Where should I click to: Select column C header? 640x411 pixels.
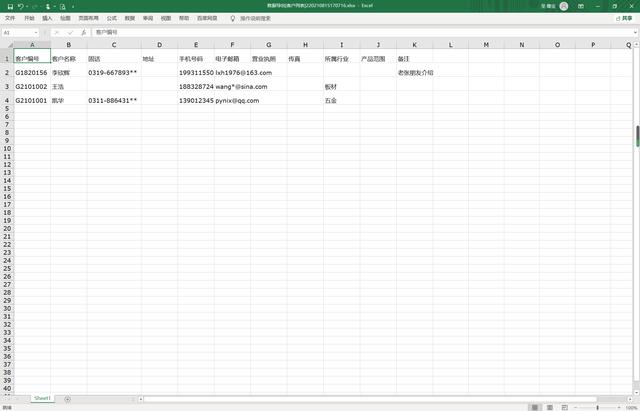(114, 45)
